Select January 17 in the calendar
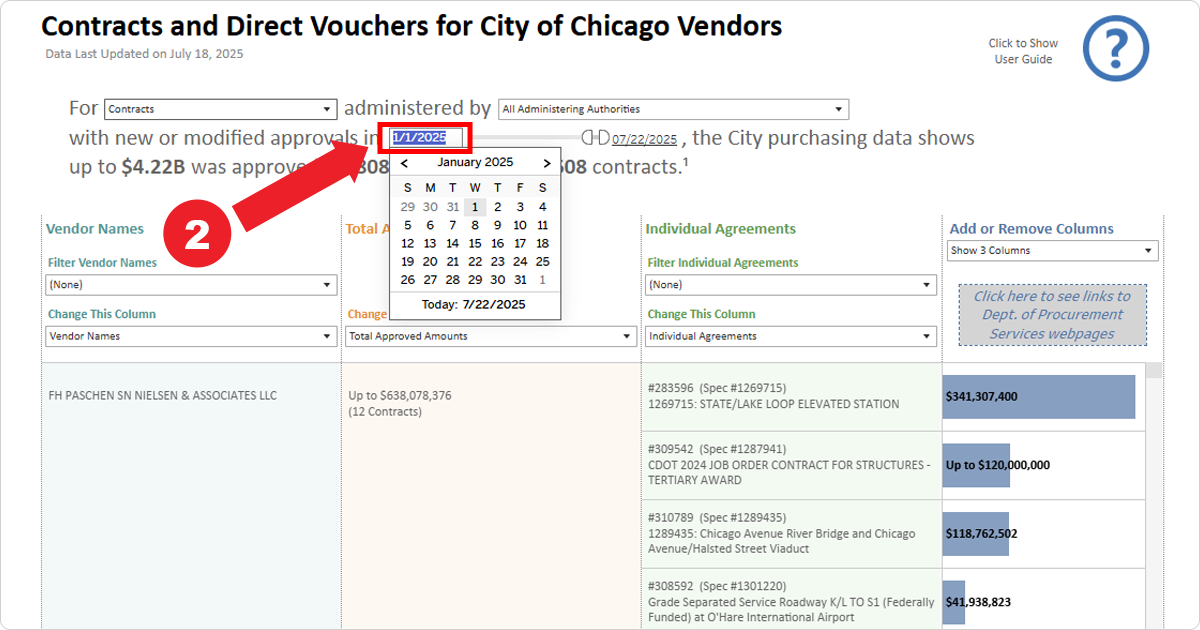This screenshot has width=1200, height=630. click(x=520, y=243)
